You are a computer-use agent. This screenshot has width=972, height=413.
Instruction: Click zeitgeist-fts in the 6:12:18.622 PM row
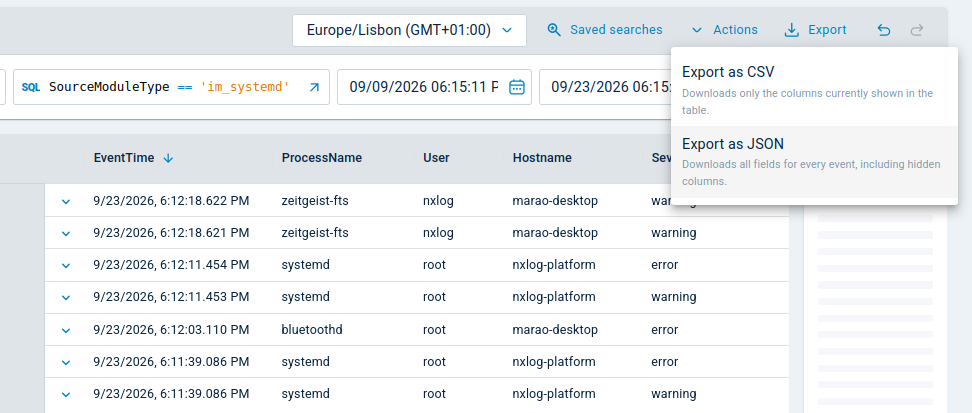(x=315, y=201)
